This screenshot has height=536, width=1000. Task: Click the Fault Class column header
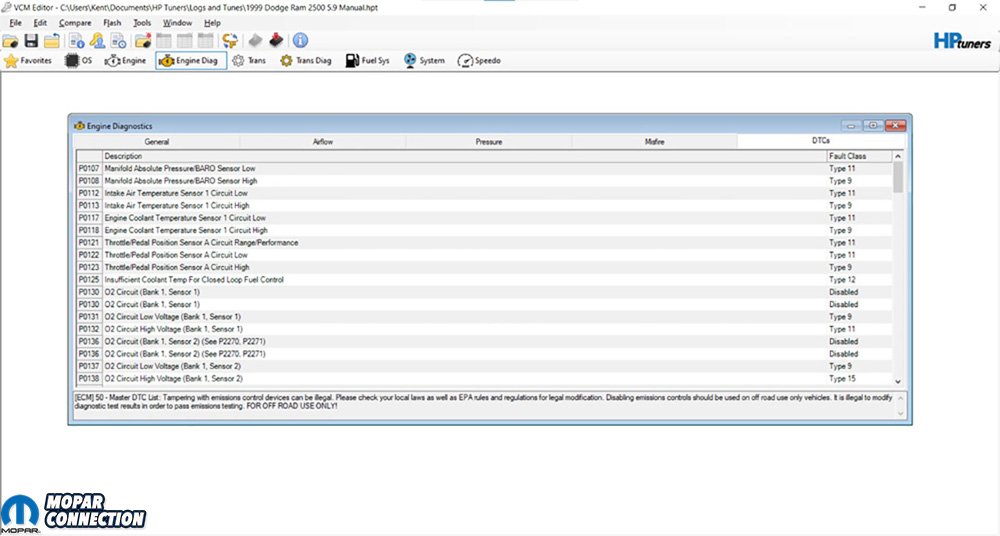point(857,156)
